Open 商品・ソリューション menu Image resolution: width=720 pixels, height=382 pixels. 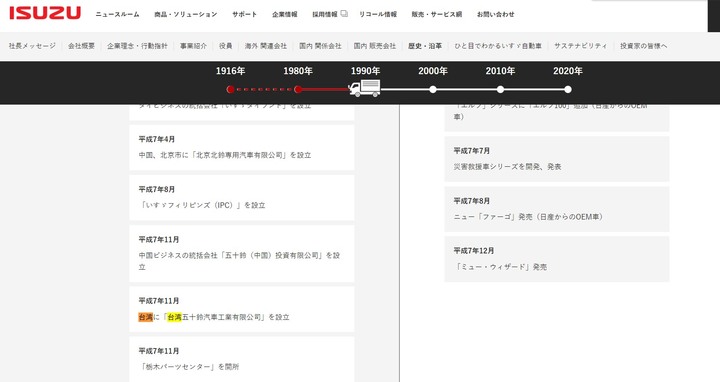click(x=186, y=14)
